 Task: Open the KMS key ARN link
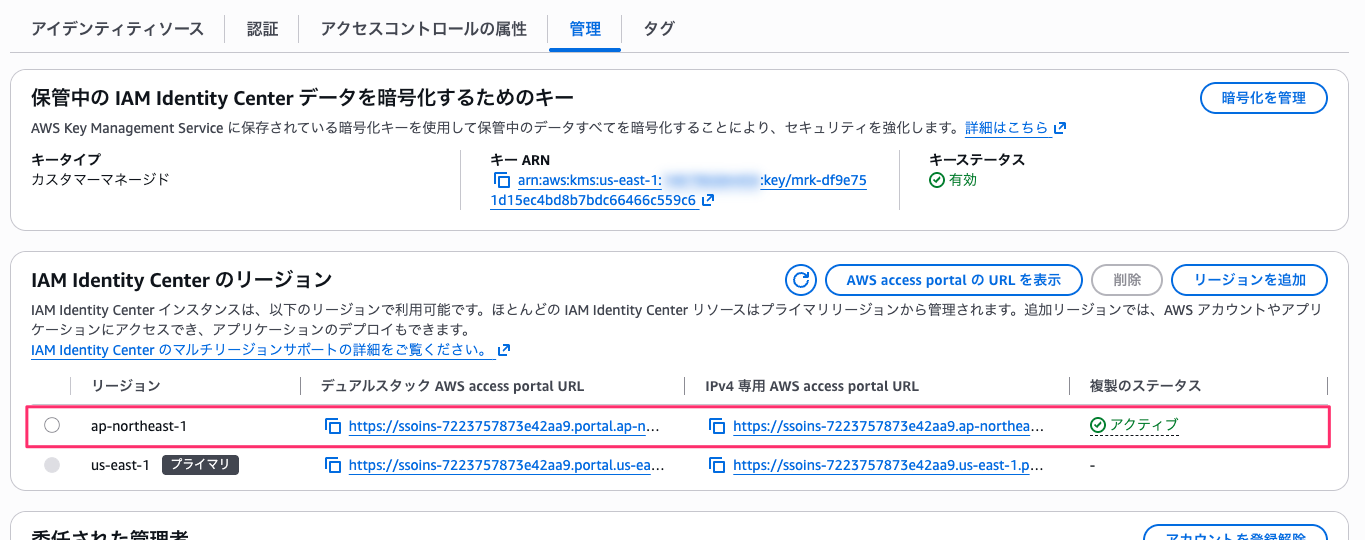pyautogui.click(x=679, y=190)
